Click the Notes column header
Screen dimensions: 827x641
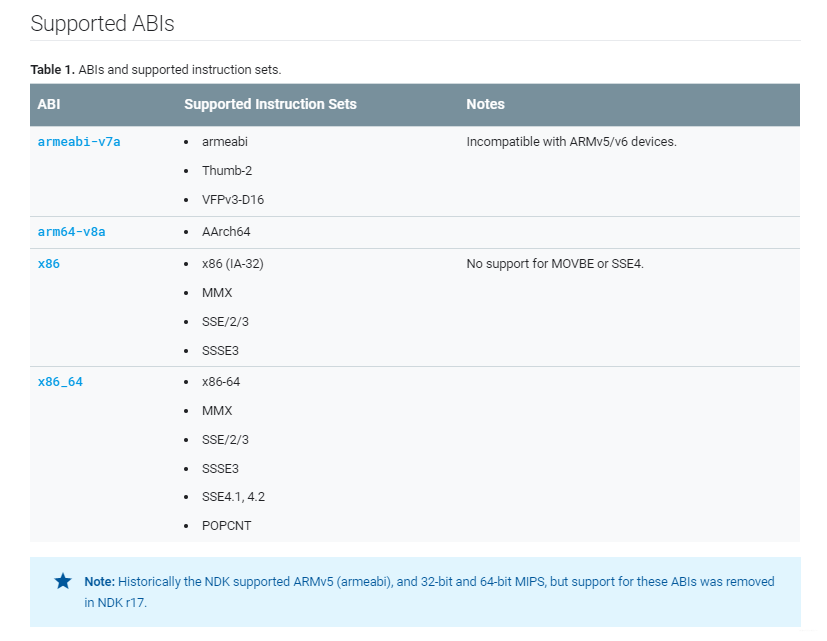point(485,104)
